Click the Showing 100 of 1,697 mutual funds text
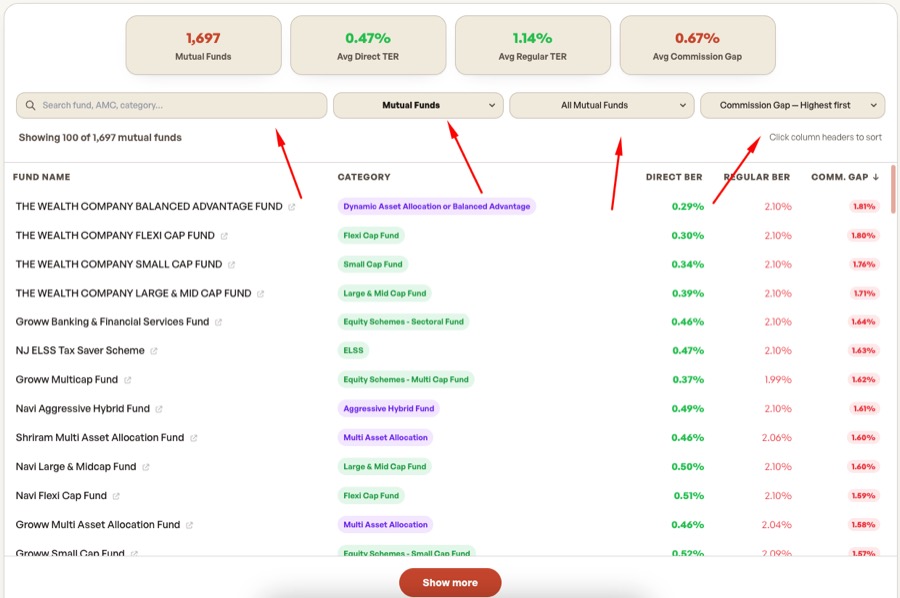The image size is (900, 598). tap(100, 138)
